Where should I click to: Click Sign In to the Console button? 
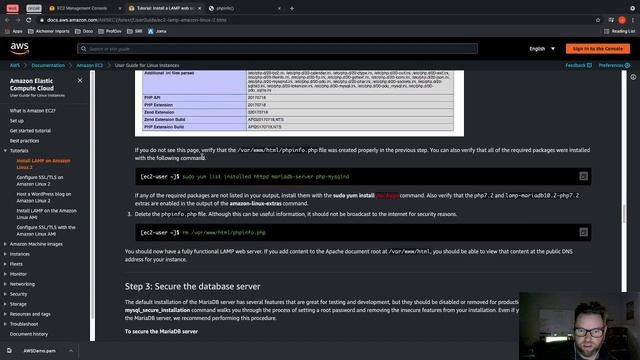(598, 49)
